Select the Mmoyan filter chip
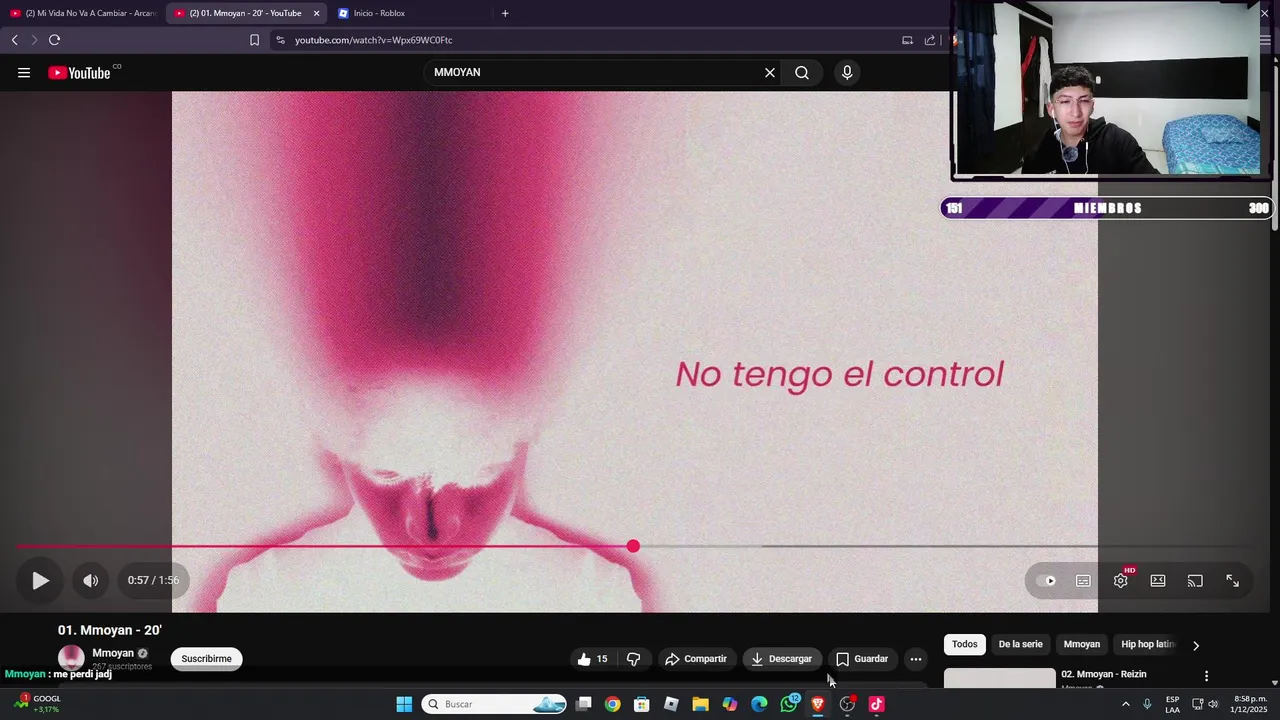 [x=1081, y=644]
